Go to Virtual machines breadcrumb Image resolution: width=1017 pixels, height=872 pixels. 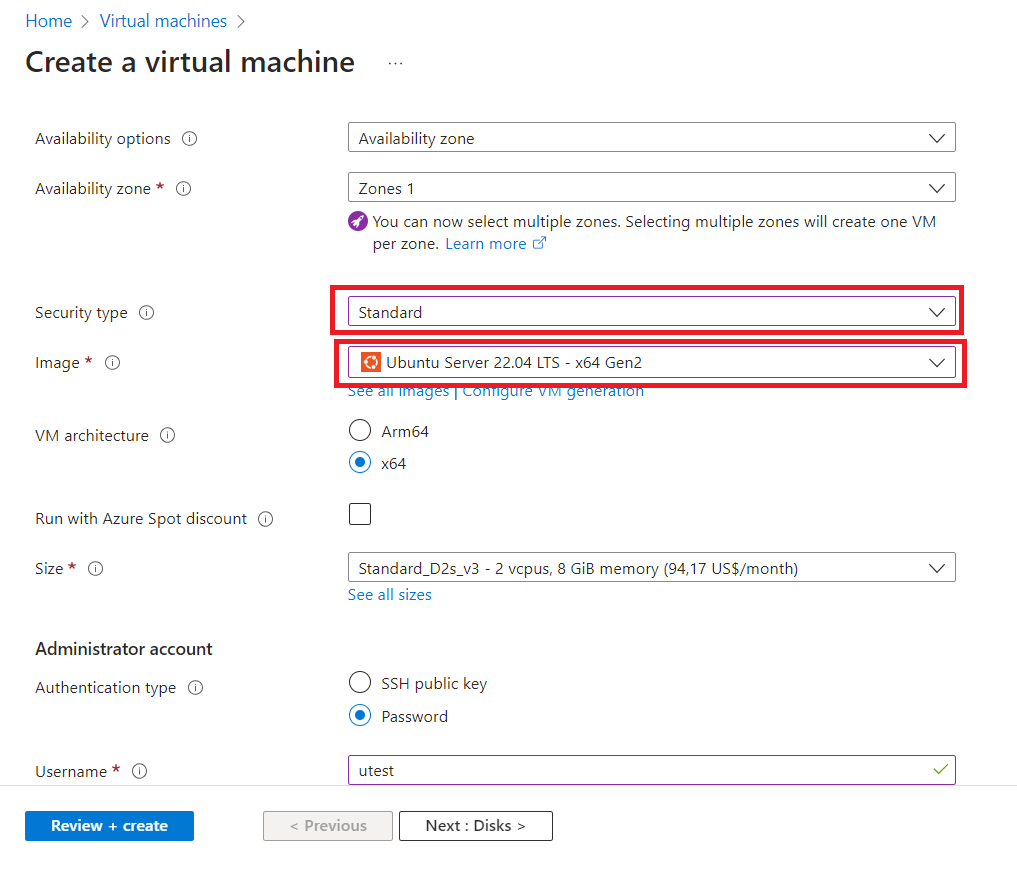[x=163, y=21]
